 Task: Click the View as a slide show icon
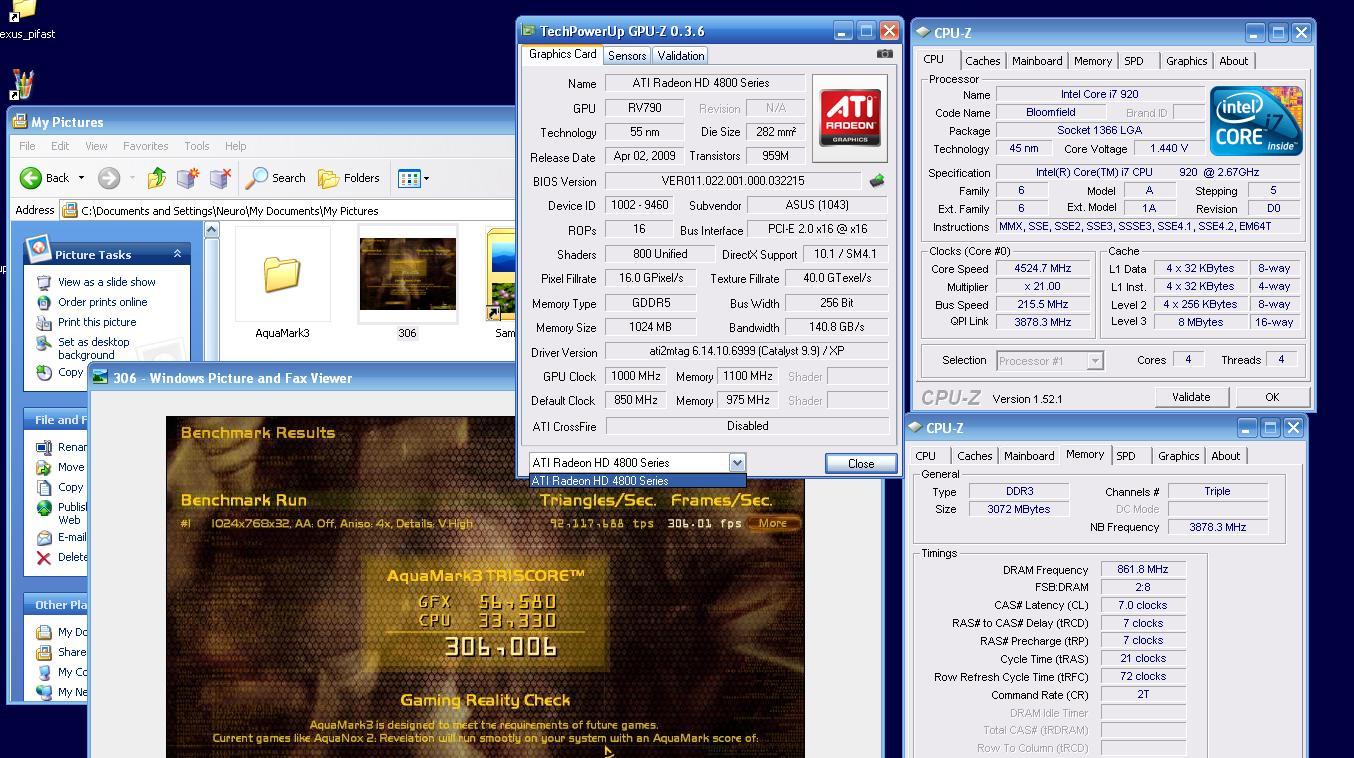(x=43, y=282)
